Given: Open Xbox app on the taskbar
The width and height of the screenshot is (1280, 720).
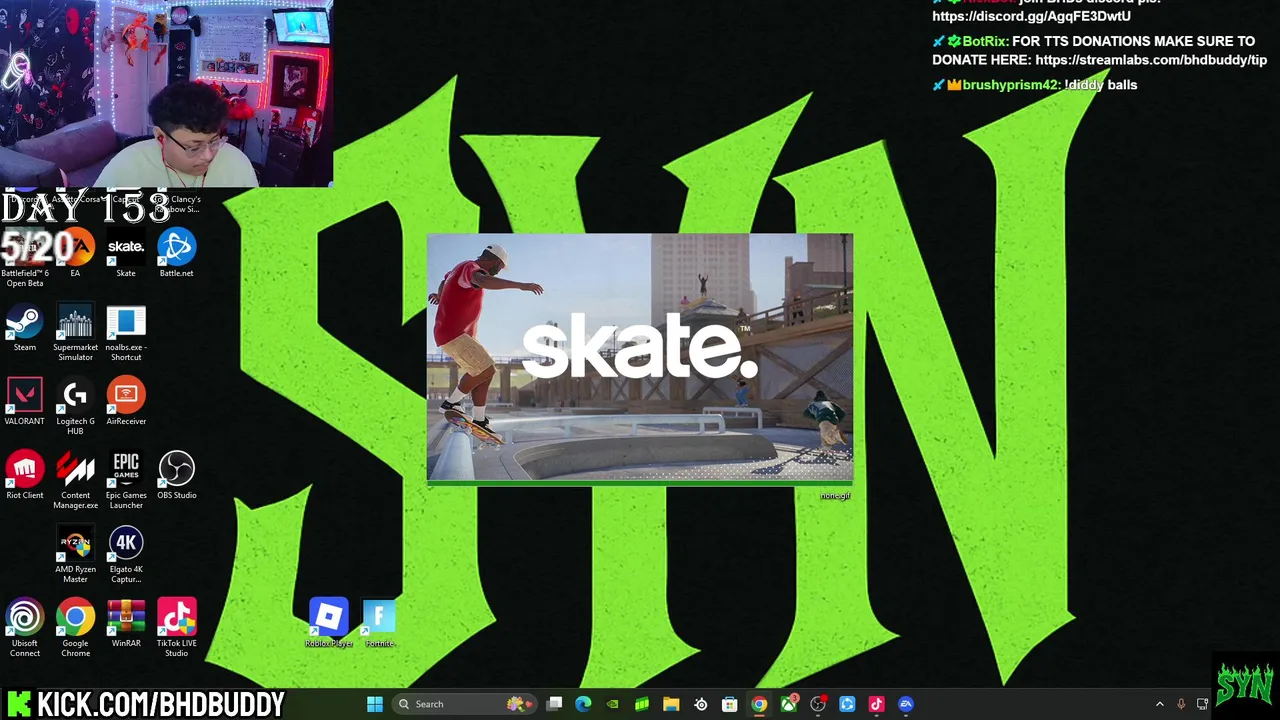Looking at the screenshot, I should pos(789,704).
